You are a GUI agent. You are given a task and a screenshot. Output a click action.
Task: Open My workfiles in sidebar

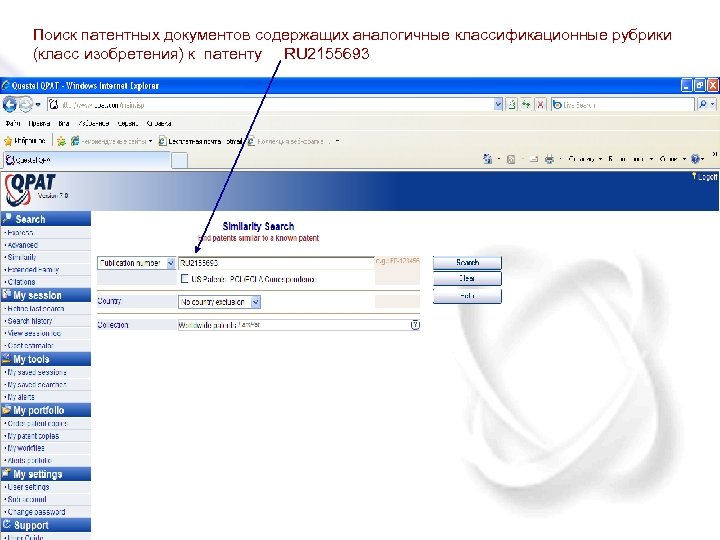25,448
